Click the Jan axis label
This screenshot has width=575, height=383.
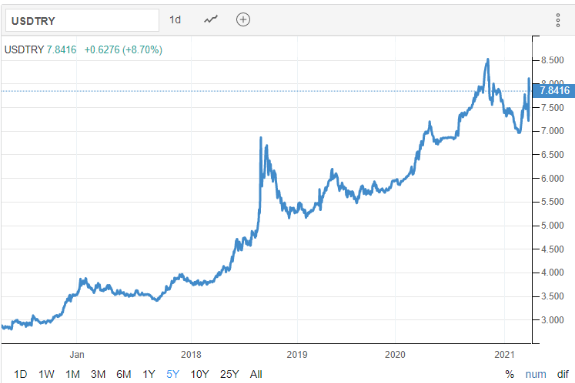coord(77,355)
